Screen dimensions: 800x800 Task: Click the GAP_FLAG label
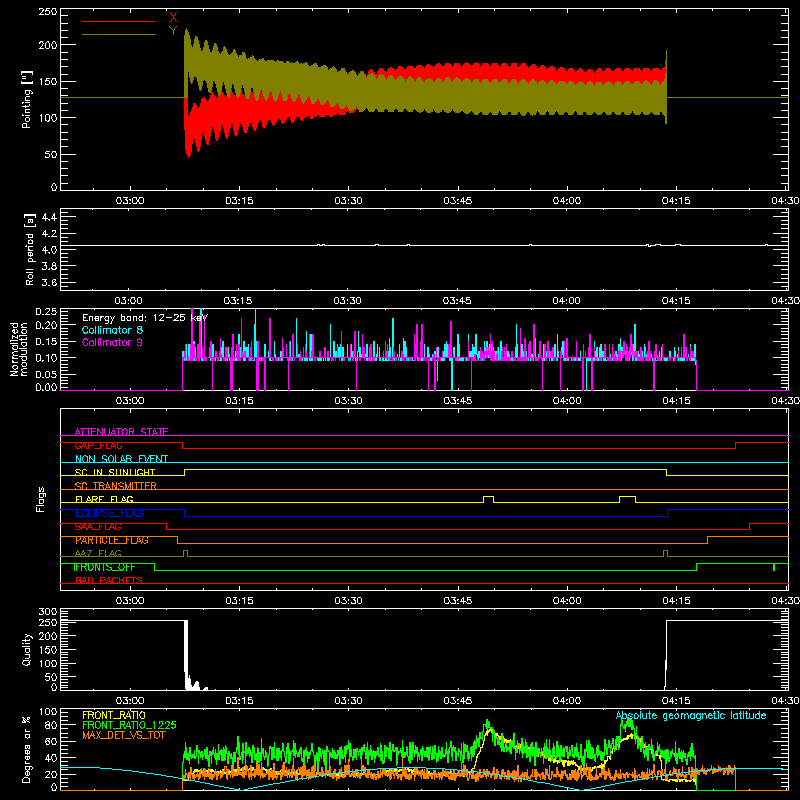coord(98,445)
